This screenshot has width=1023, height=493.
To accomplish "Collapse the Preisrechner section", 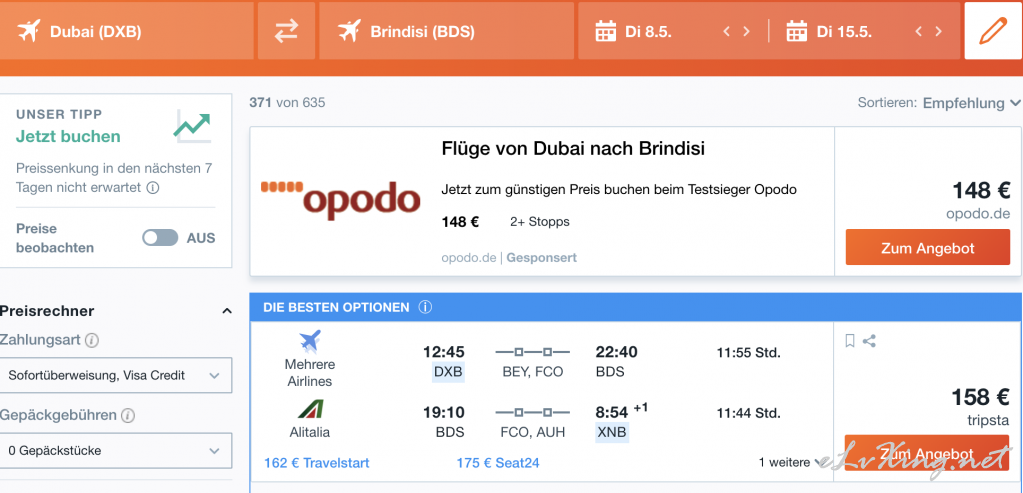I will tap(227, 311).
